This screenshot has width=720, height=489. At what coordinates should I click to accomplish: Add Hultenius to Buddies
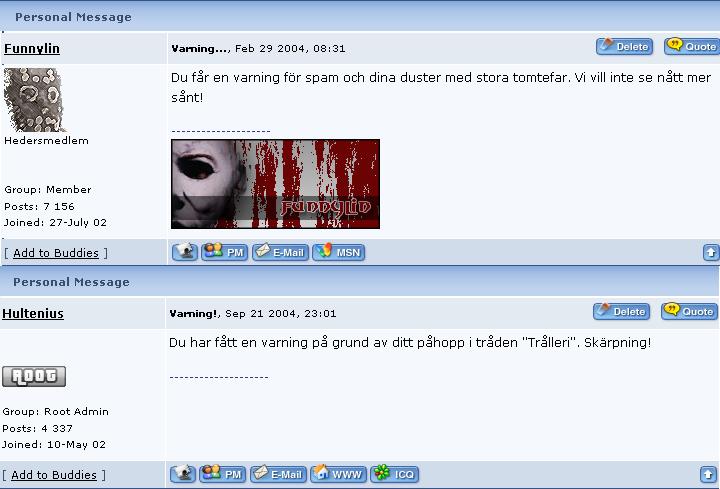[54, 475]
